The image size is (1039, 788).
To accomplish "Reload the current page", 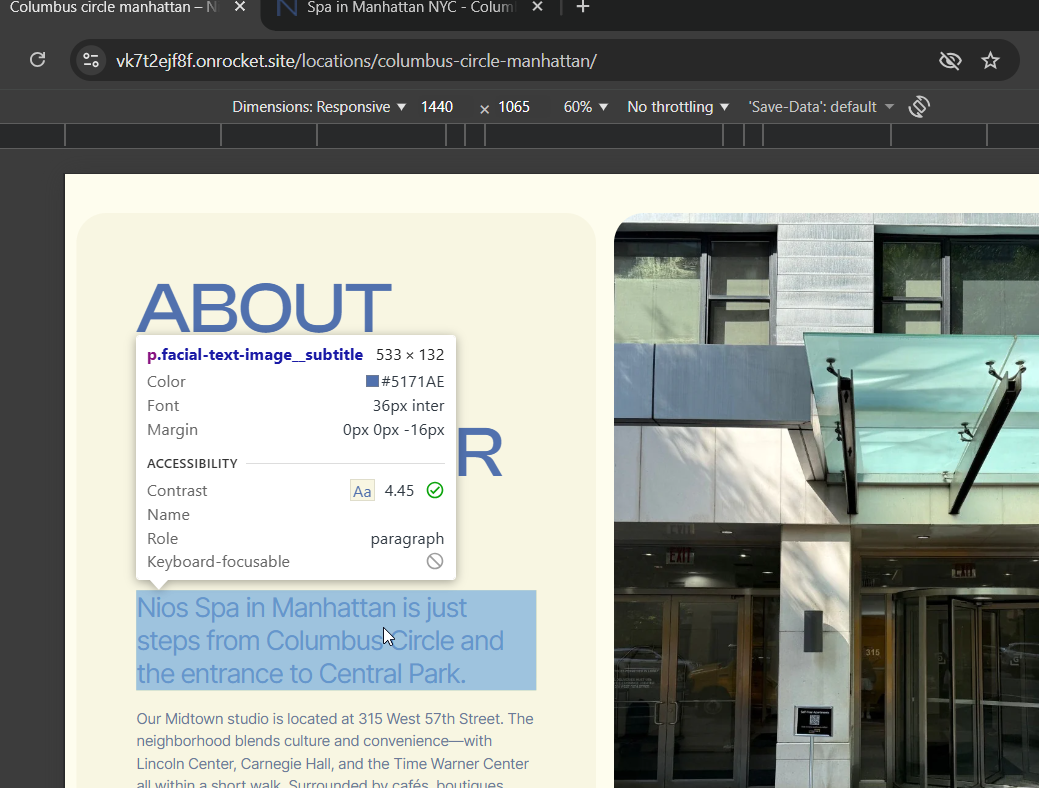I will click(37, 60).
